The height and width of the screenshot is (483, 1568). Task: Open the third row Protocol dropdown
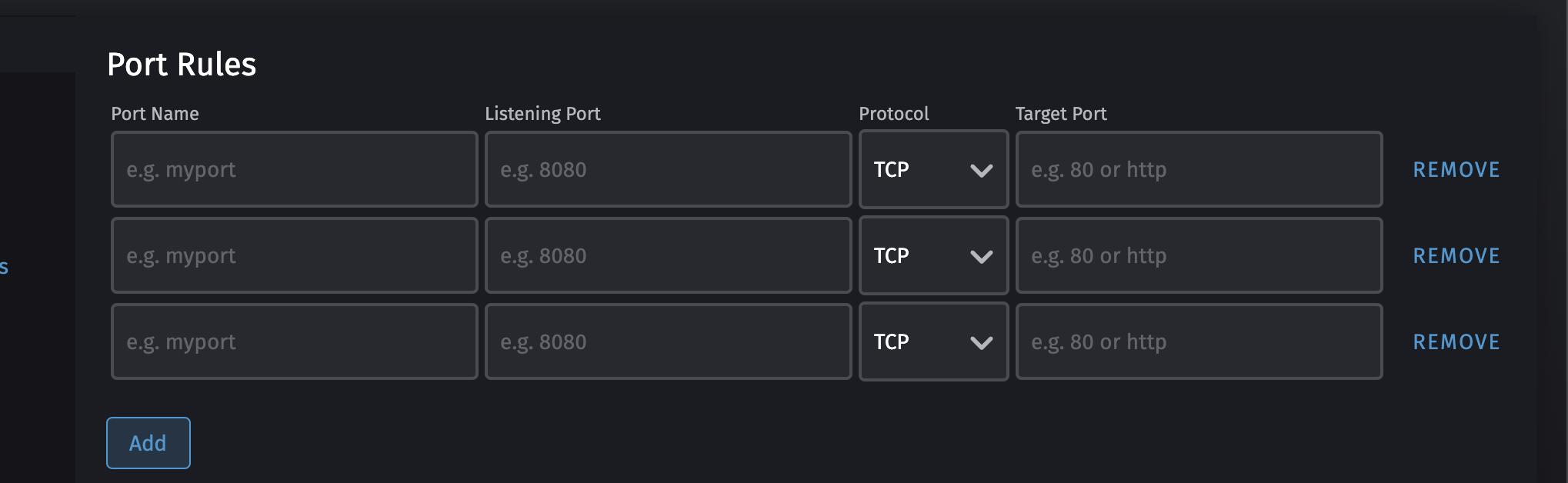coord(932,341)
